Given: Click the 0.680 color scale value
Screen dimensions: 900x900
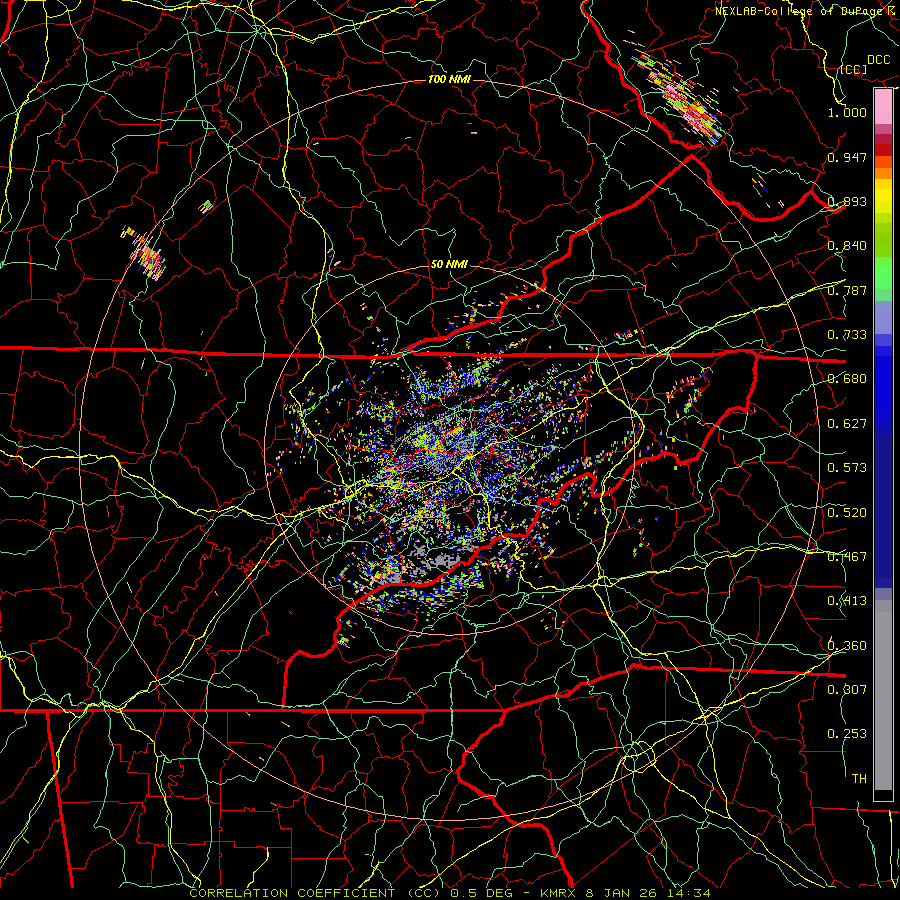Looking at the screenshot, I should click(x=847, y=379).
